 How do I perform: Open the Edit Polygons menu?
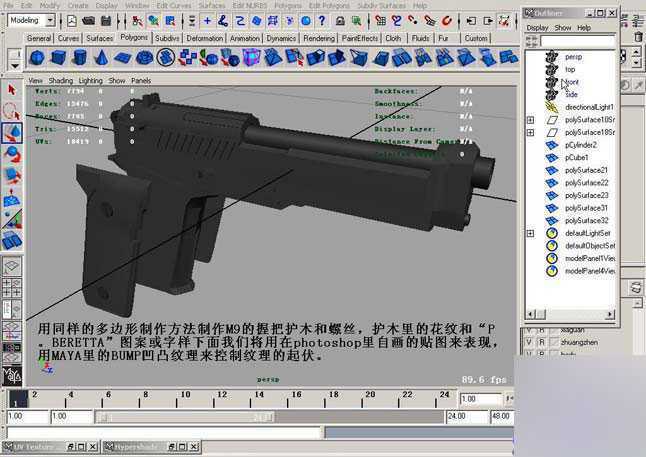pos(329,6)
